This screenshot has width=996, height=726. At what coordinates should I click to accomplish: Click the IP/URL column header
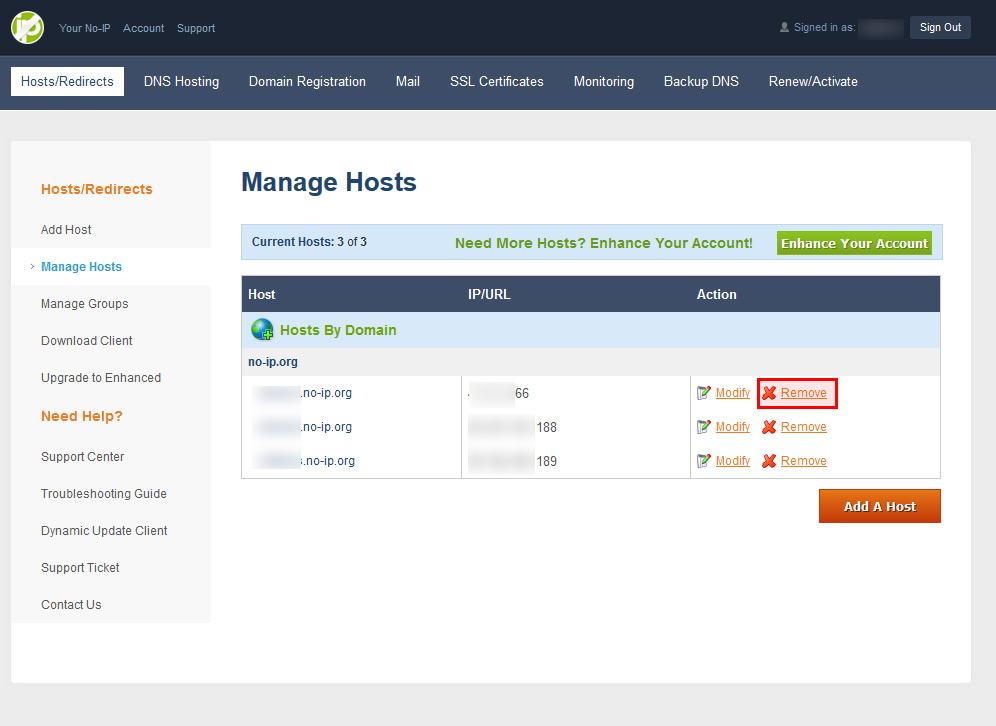coord(489,294)
